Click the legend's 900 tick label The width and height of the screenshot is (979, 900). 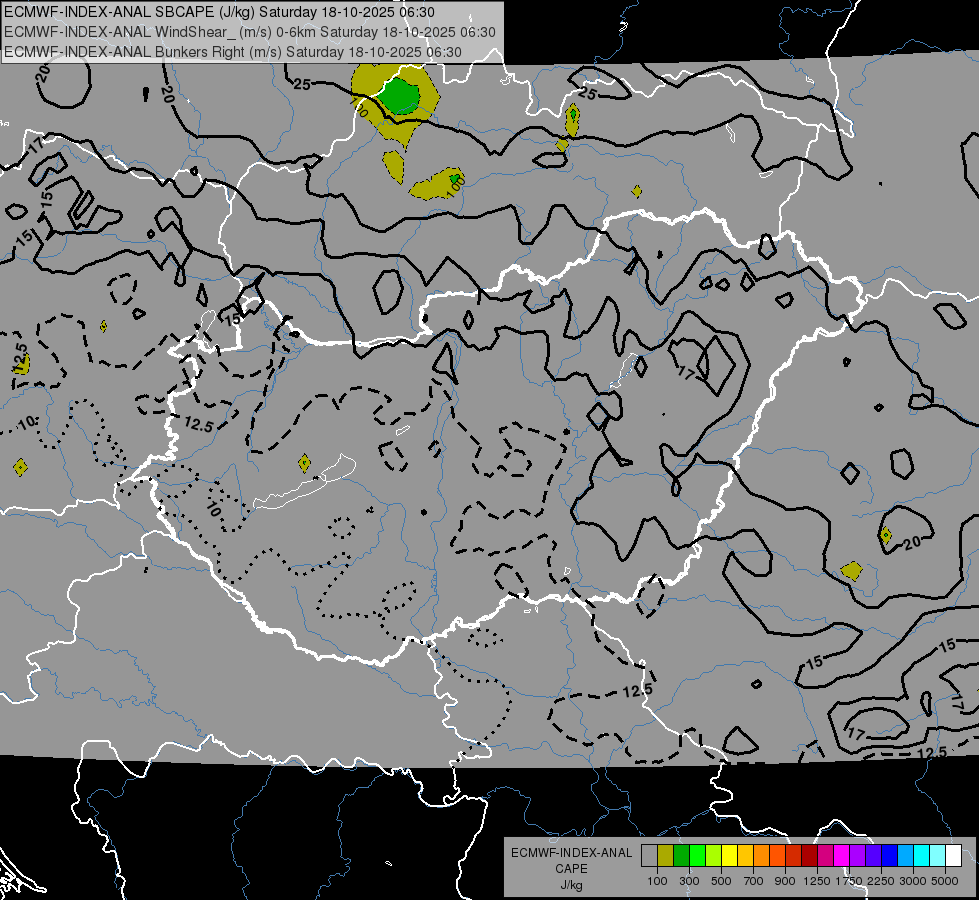[x=785, y=881]
